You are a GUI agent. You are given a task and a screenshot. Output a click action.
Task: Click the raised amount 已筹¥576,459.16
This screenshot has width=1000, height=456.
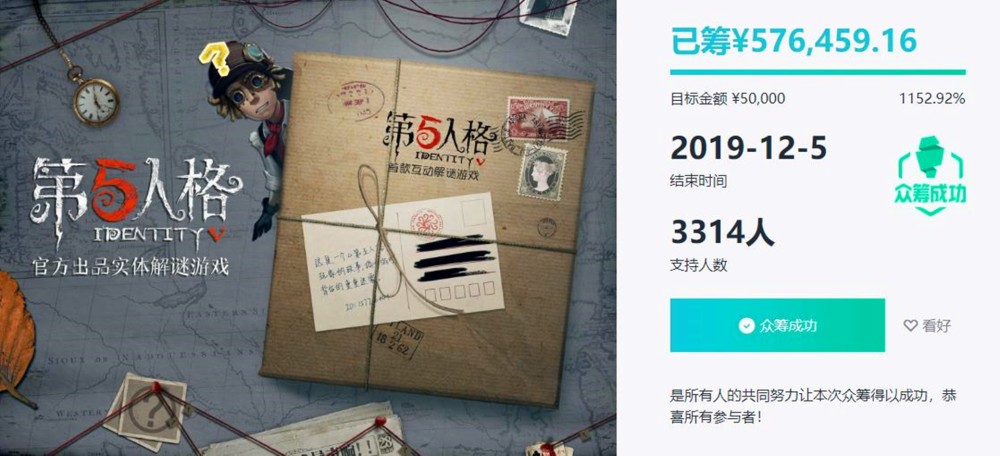(x=794, y=40)
